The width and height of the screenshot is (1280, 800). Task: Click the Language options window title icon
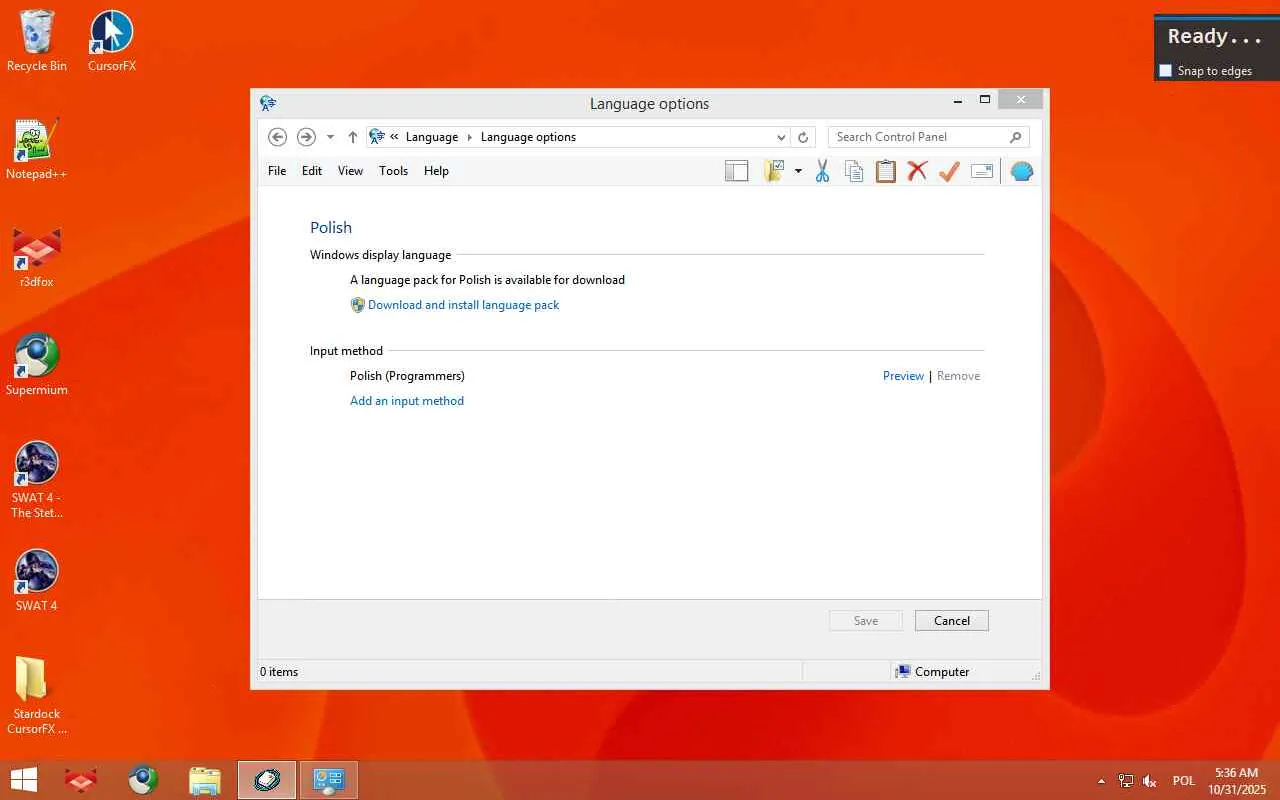pos(267,103)
